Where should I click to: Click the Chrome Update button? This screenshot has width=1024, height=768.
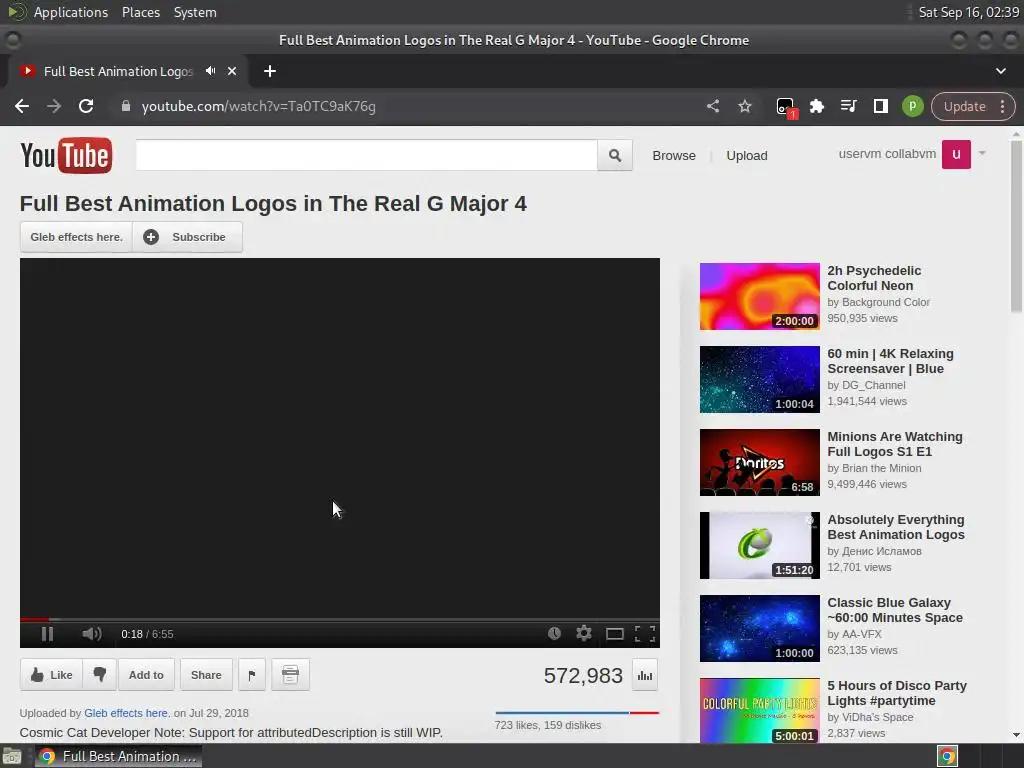click(x=965, y=106)
